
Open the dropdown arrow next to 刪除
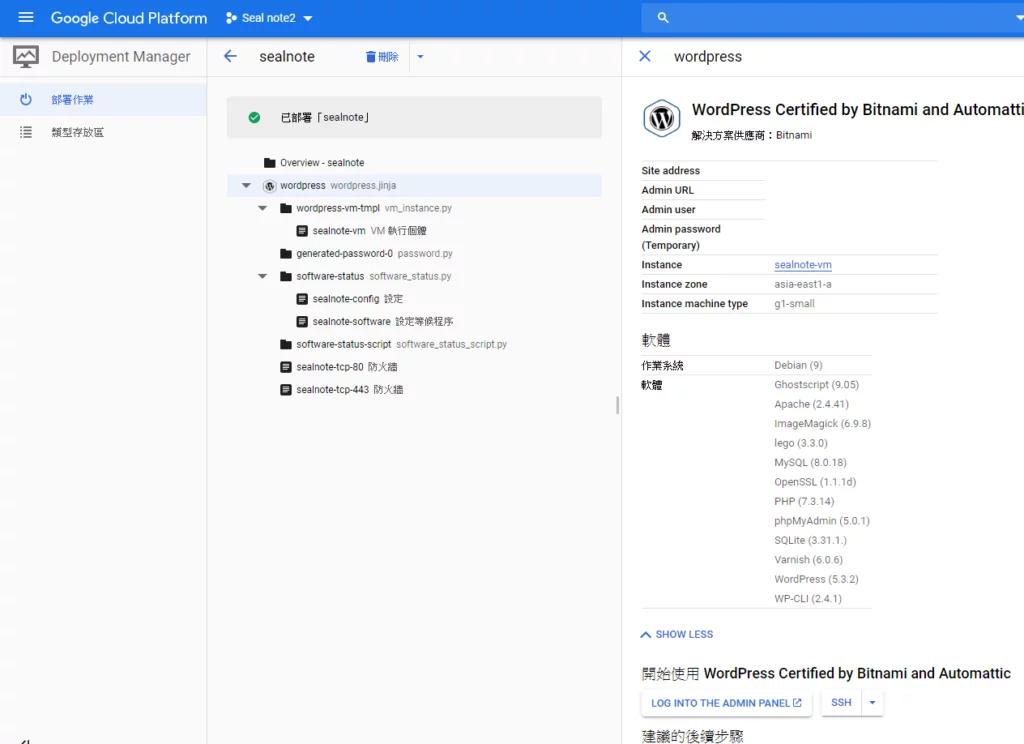(x=420, y=57)
